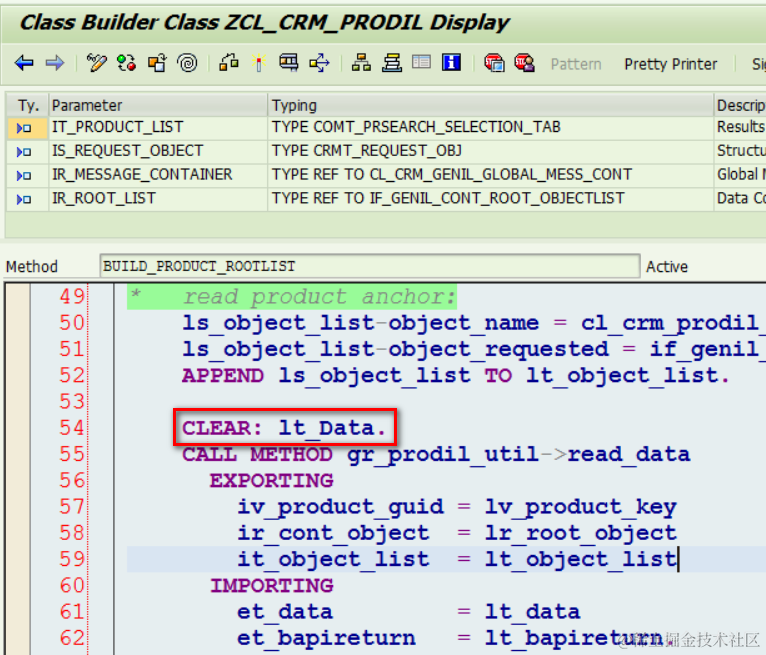Click the Parameter column header

[x=158, y=105]
